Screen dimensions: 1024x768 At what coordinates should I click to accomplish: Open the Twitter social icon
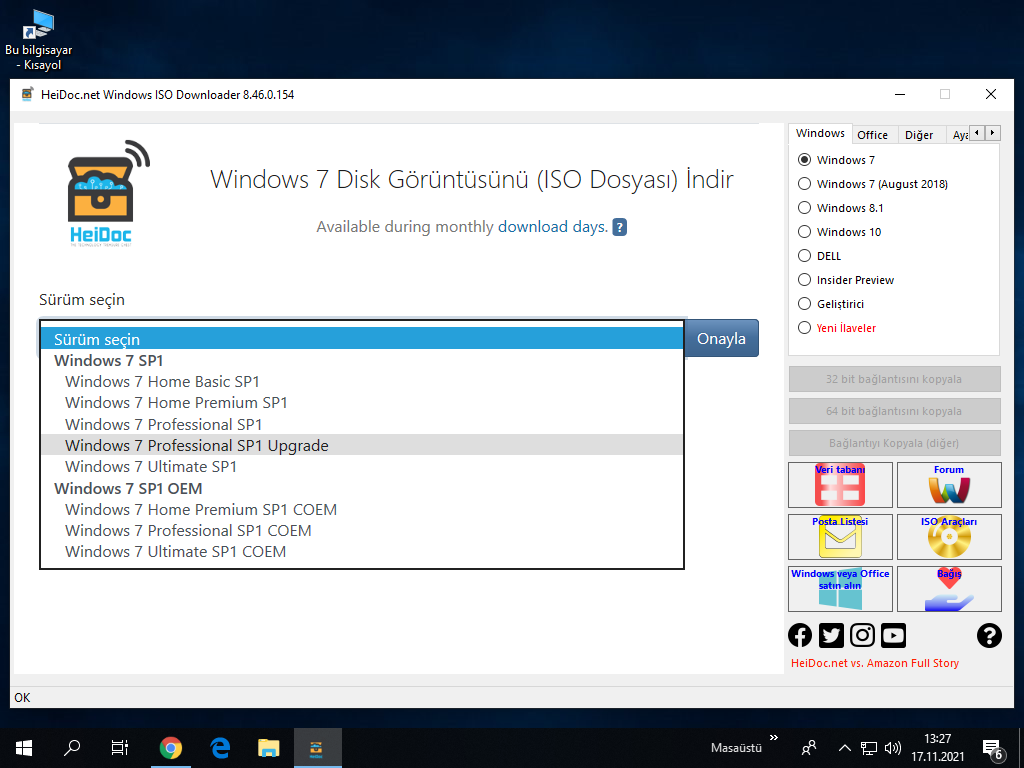831,635
